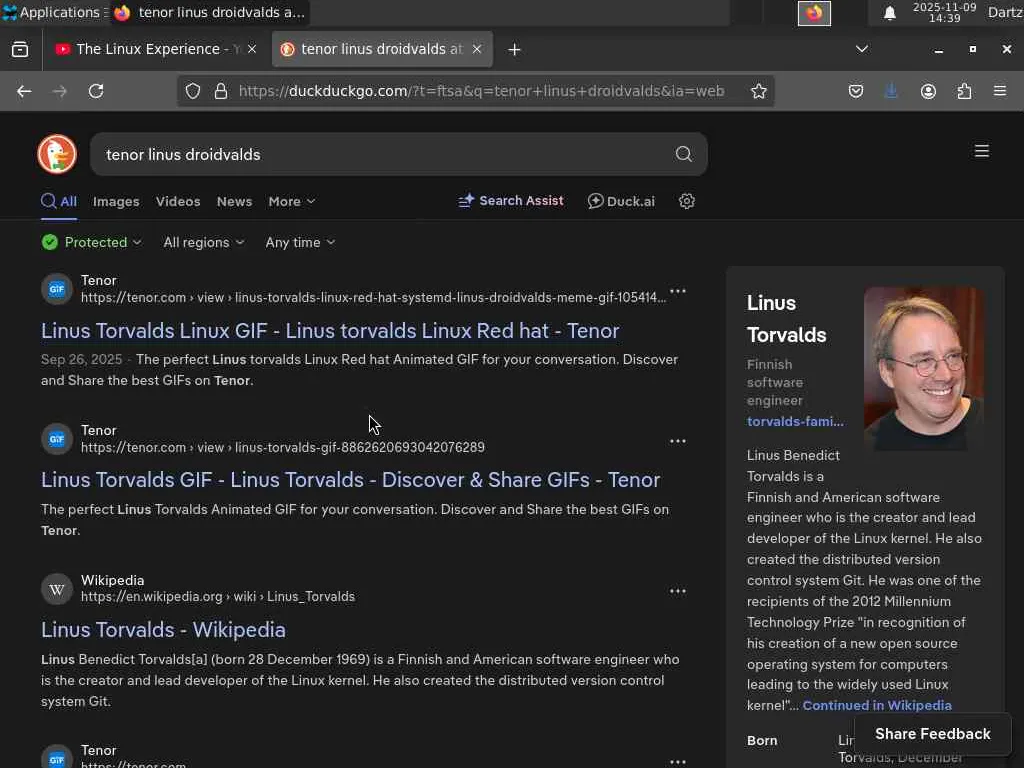Open the options dots for the second Tenor result
The width and height of the screenshot is (1024, 768).
click(x=678, y=441)
